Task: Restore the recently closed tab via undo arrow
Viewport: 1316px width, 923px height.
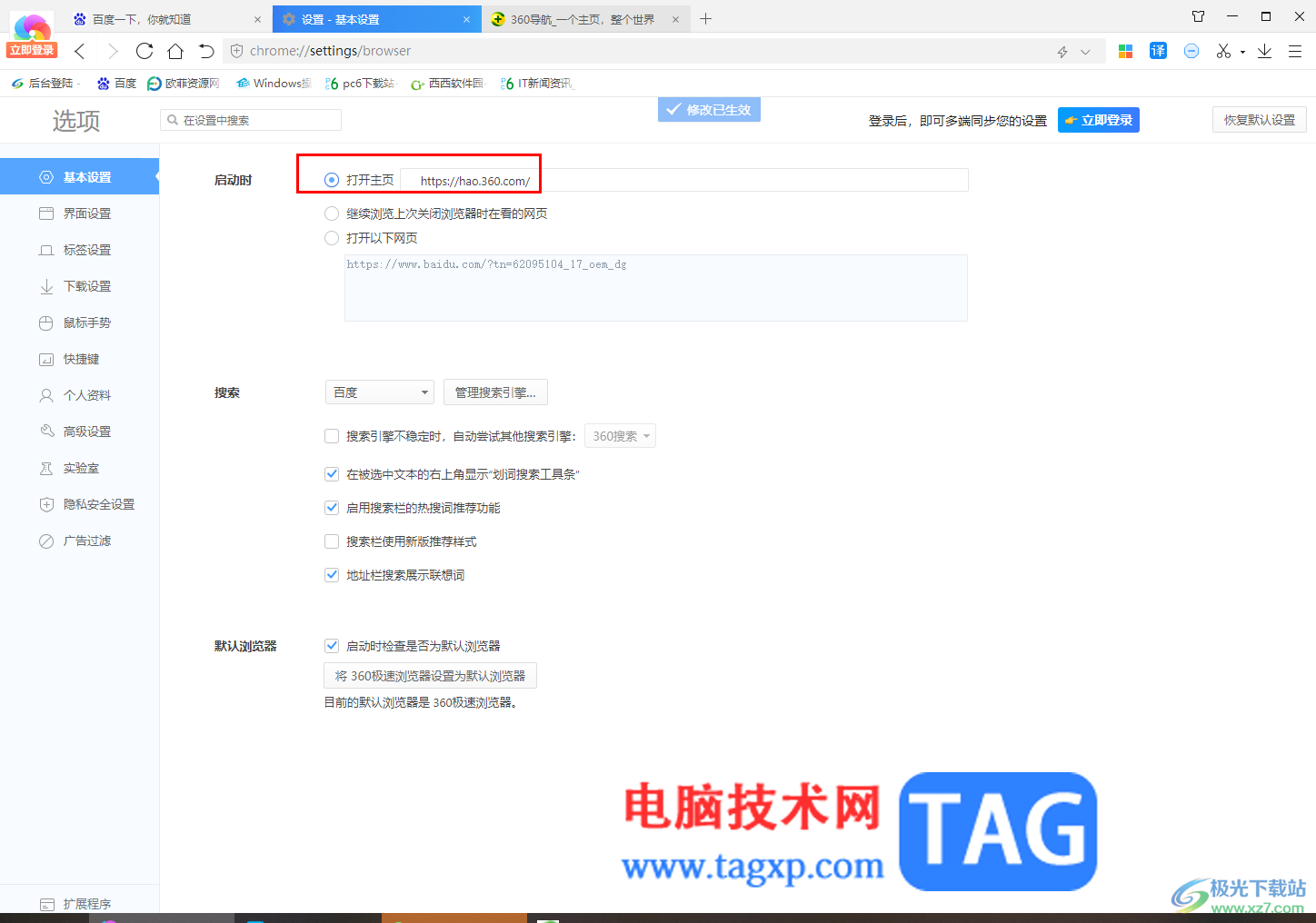Action: (206, 51)
